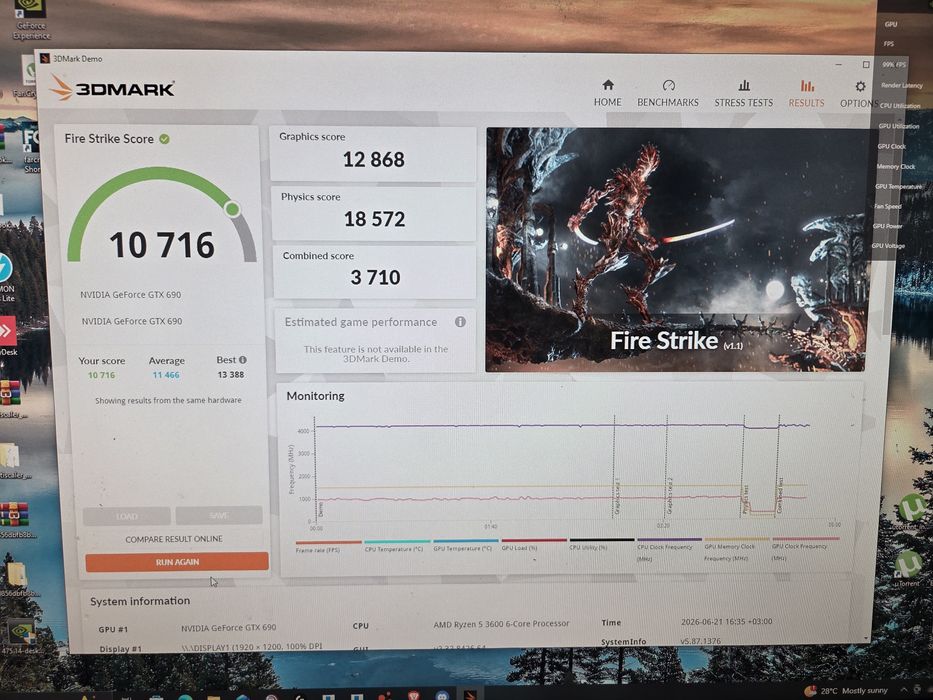Open the lower uTorrent shortcut icon
This screenshot has width=933, height=700.
(x=908, y=568)
